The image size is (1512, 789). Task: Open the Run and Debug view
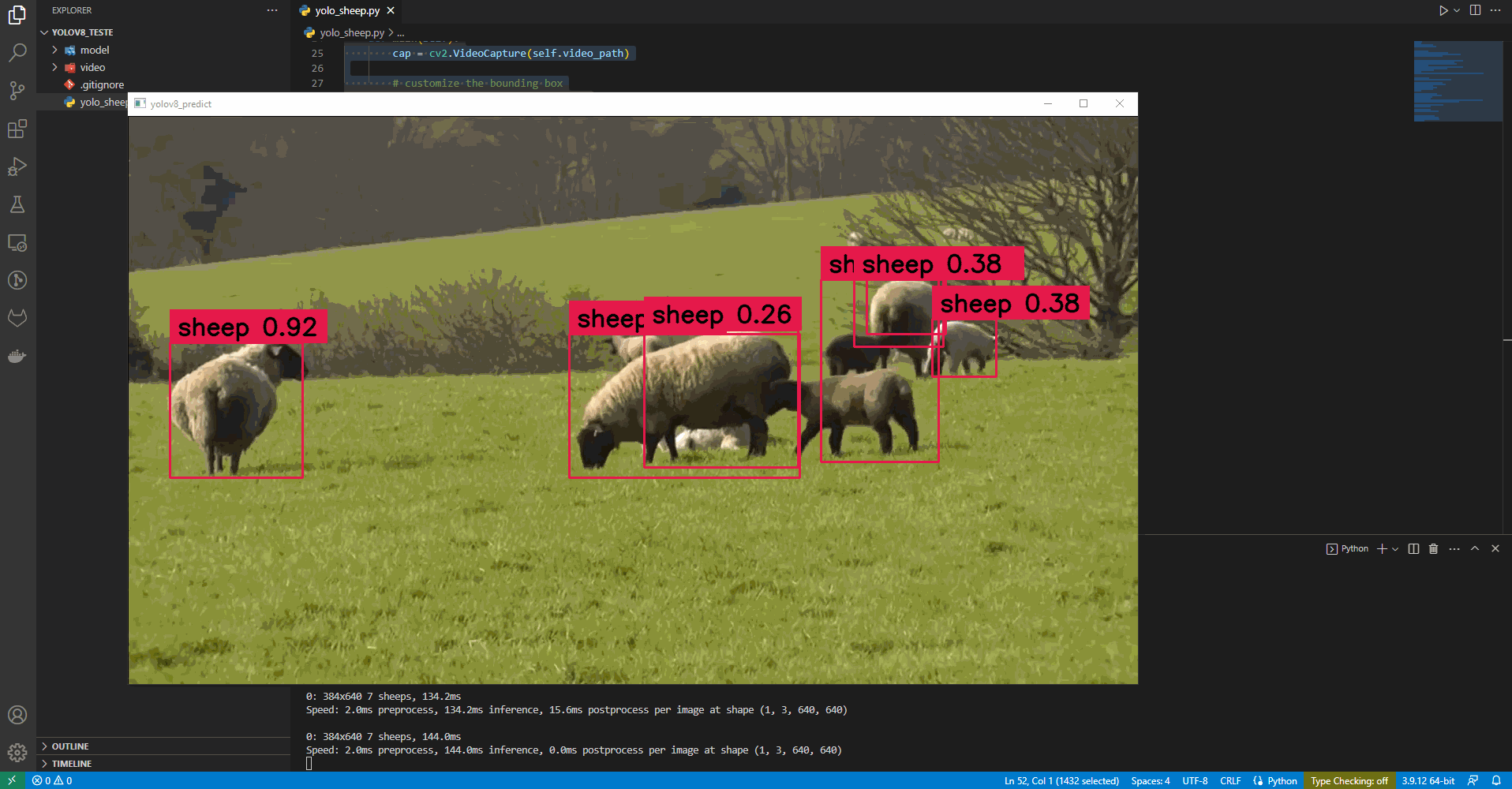(x=17, y=166)
